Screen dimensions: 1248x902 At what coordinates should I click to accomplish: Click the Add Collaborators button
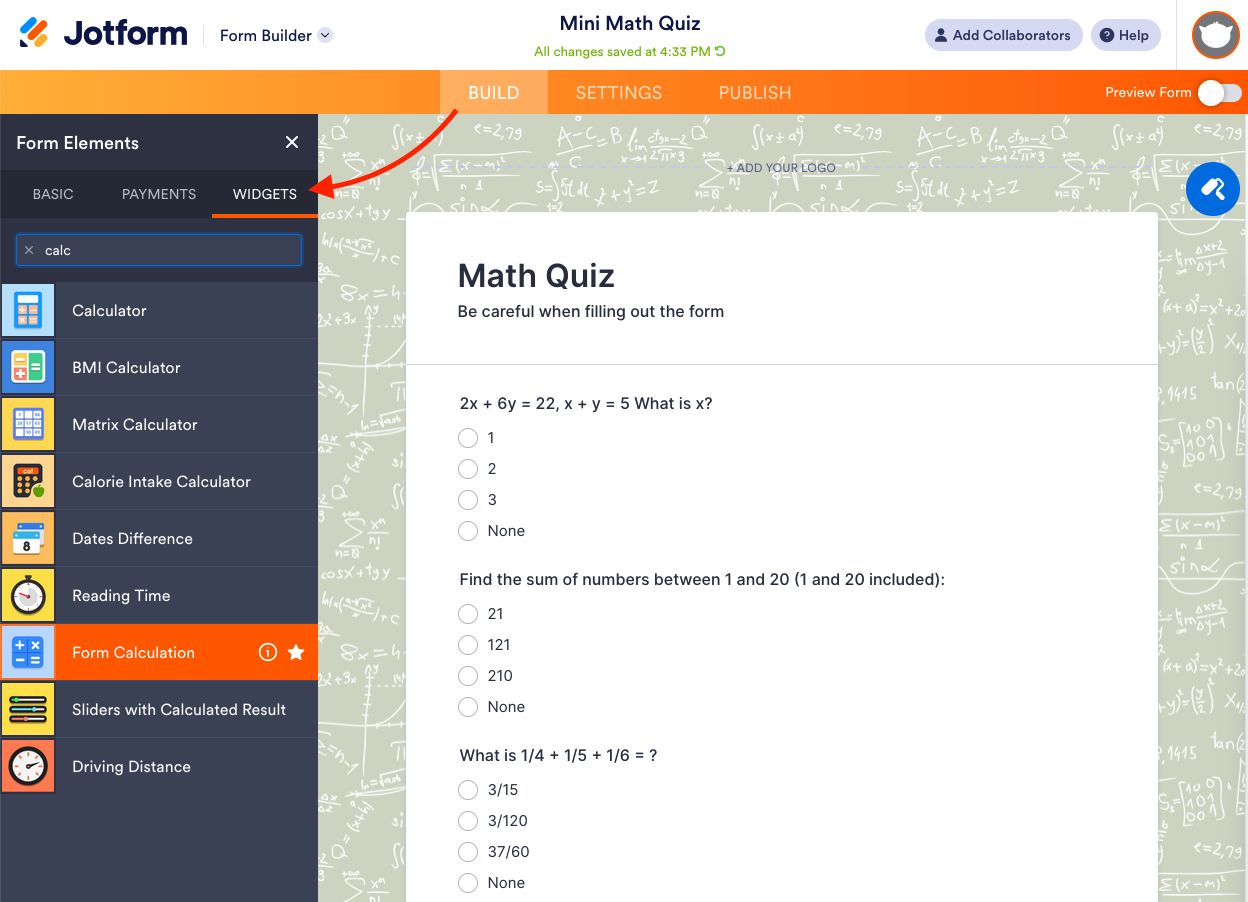(1004, 35)
